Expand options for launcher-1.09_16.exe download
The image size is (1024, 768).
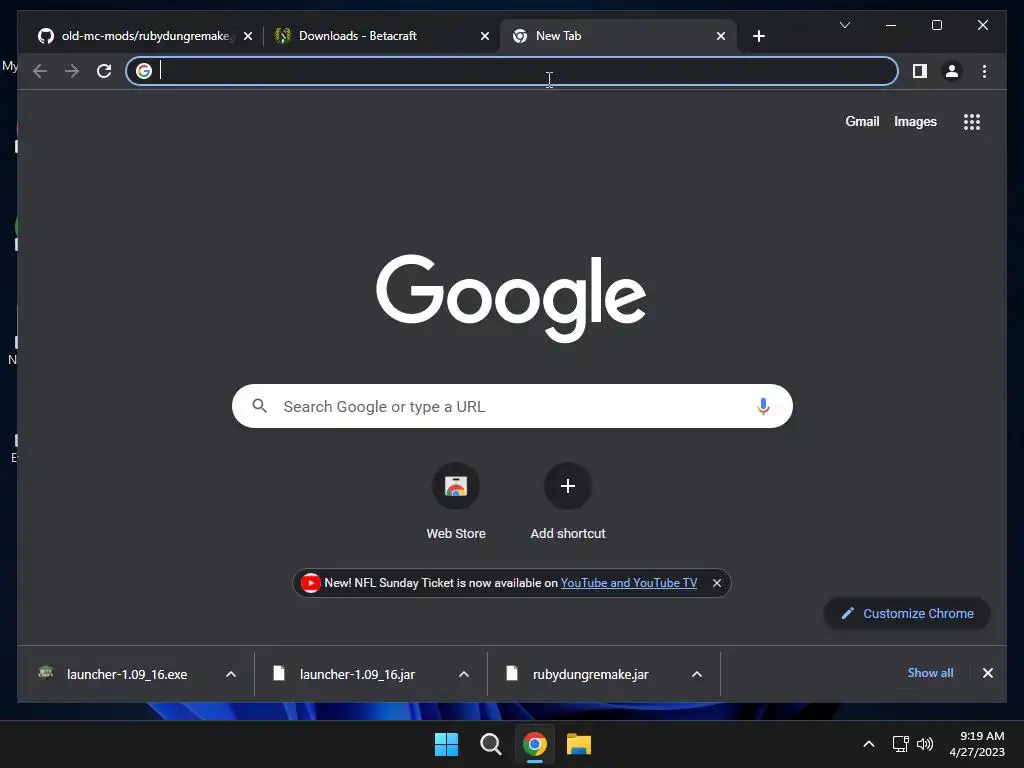(x=231, y=674)
